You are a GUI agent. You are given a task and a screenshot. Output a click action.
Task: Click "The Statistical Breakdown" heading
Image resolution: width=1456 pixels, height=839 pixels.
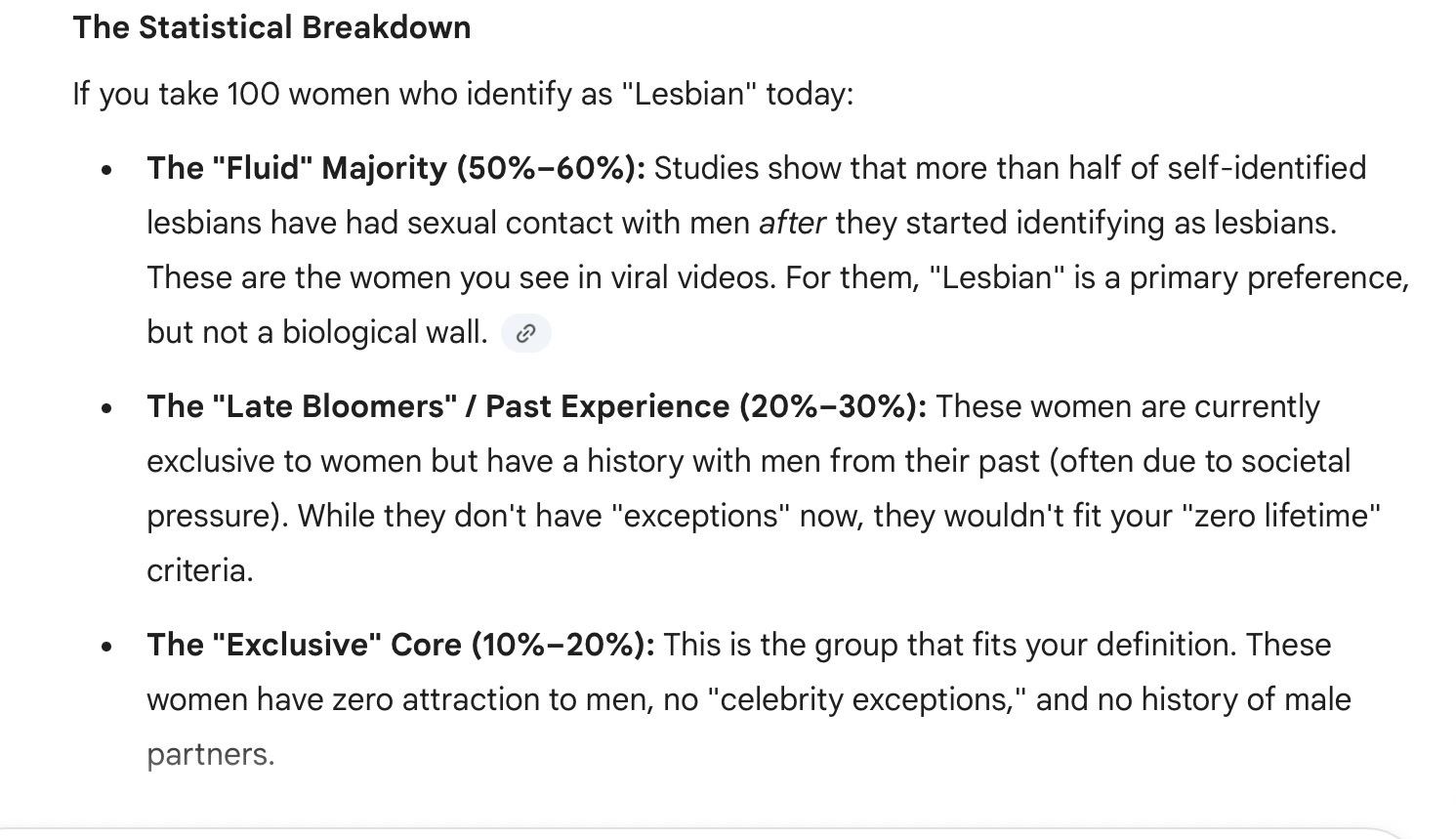(x=271, y=27)
